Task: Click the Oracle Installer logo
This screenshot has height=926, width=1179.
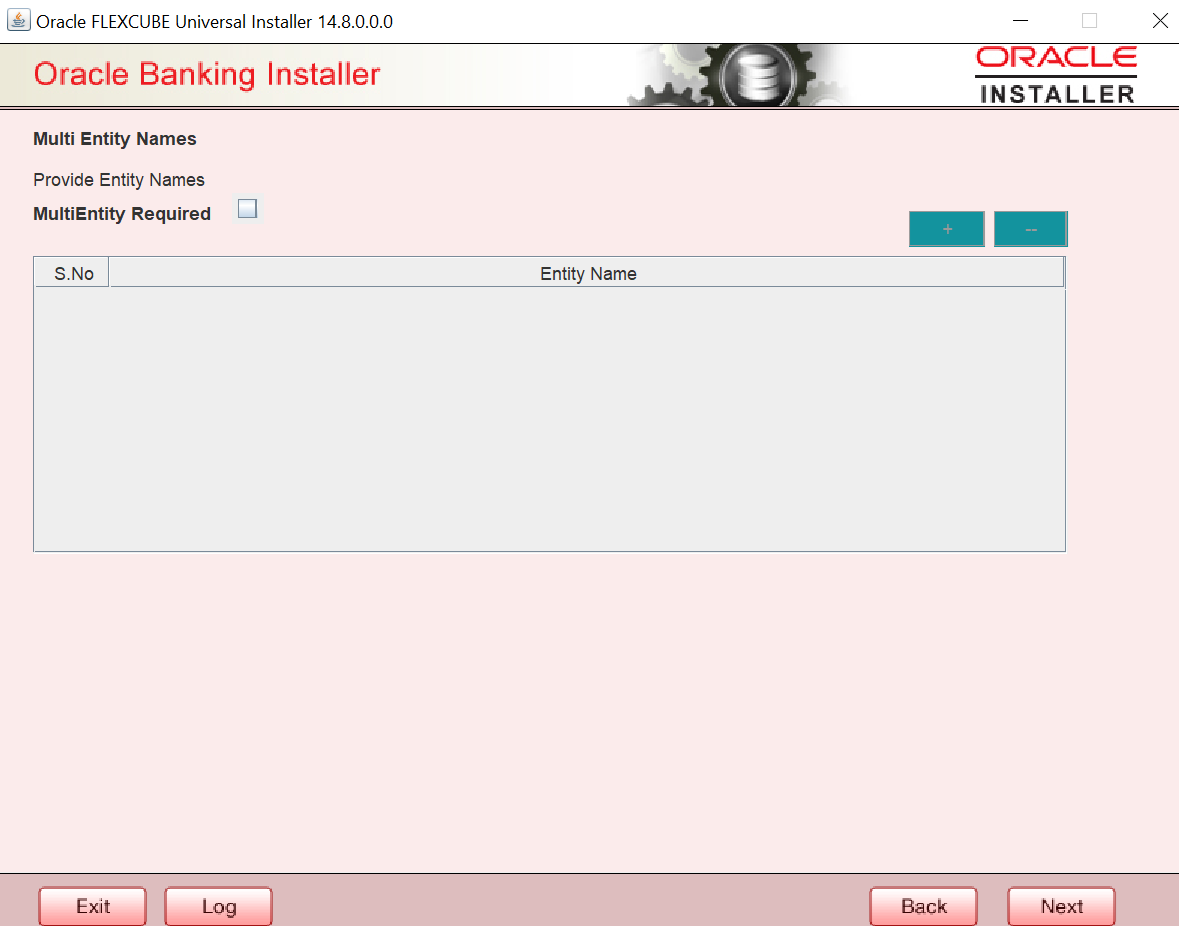Action: pyautogui.click(x=1056, y=75)
